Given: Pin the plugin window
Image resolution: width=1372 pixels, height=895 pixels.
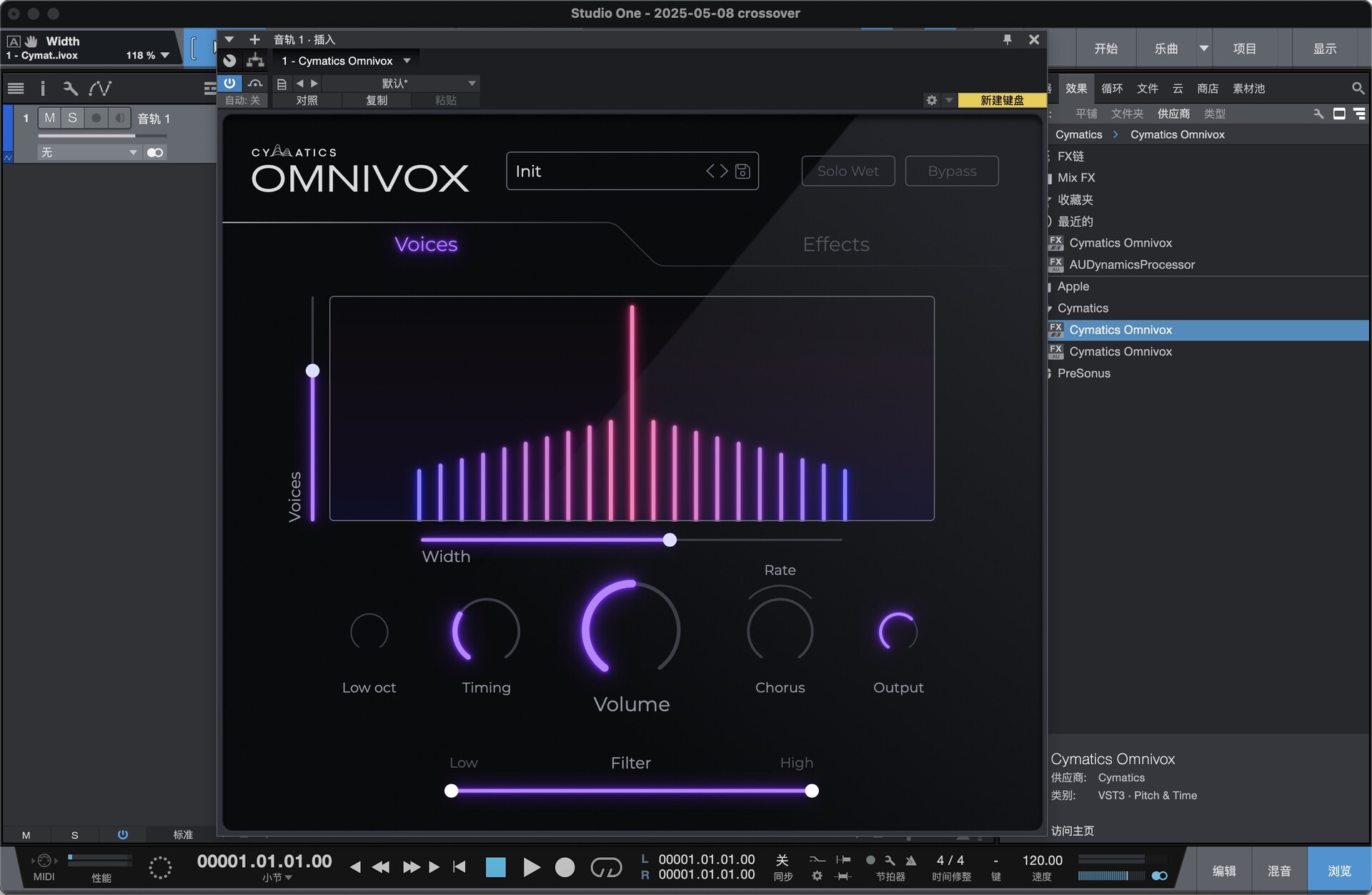Looking at the screenshot, I should coord(1007,39).
